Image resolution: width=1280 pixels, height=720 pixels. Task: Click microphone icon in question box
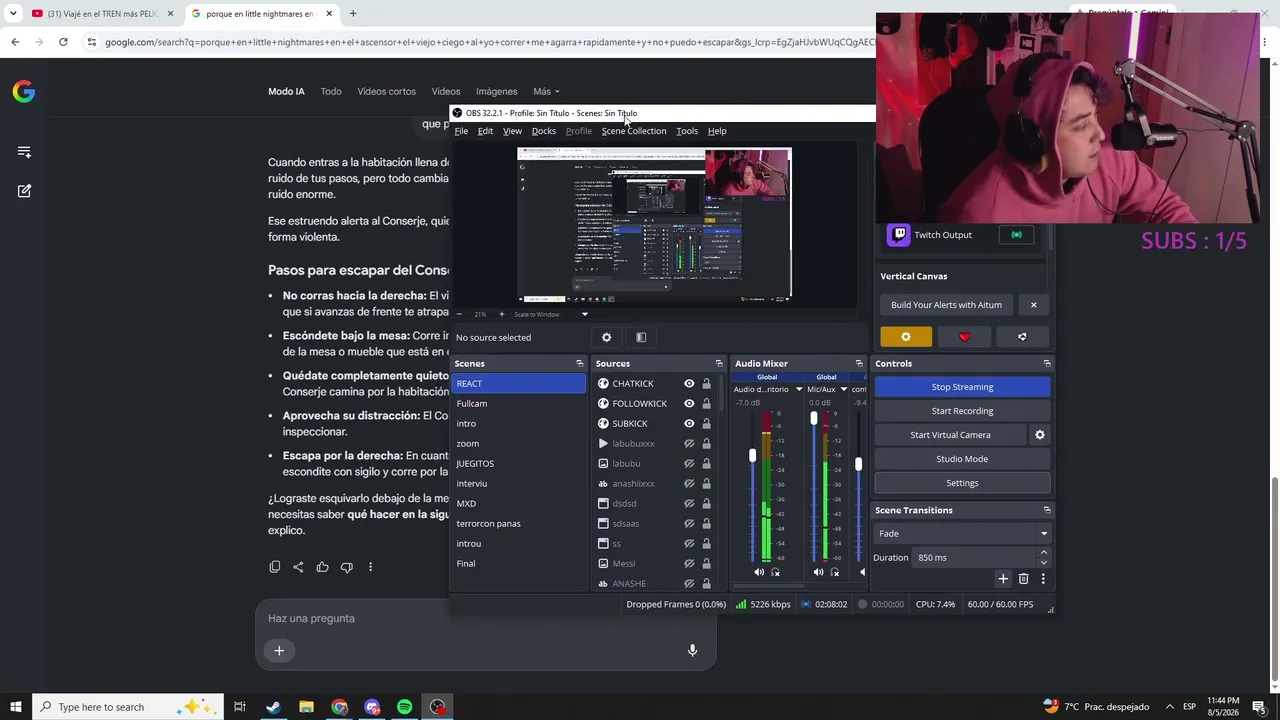692,650
